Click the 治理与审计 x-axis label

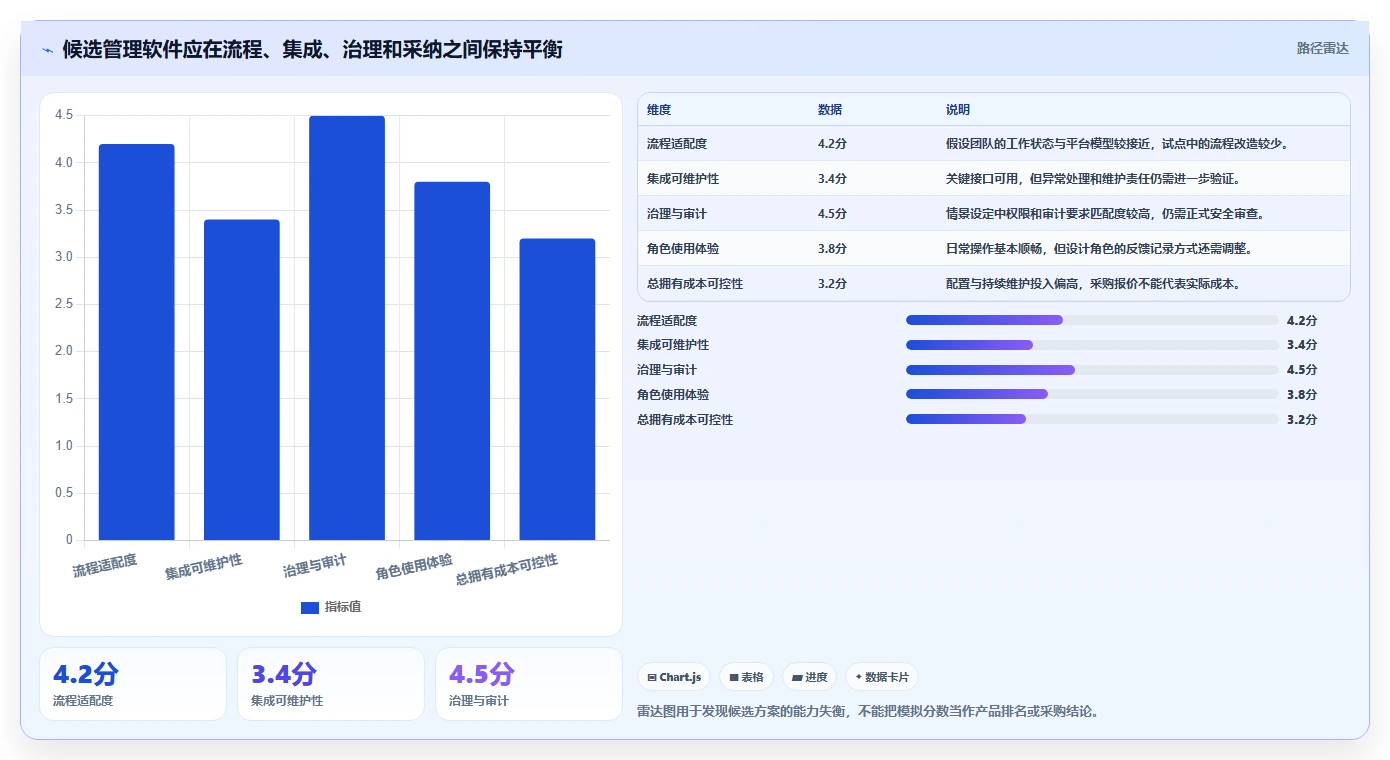[x=315, y=566]
